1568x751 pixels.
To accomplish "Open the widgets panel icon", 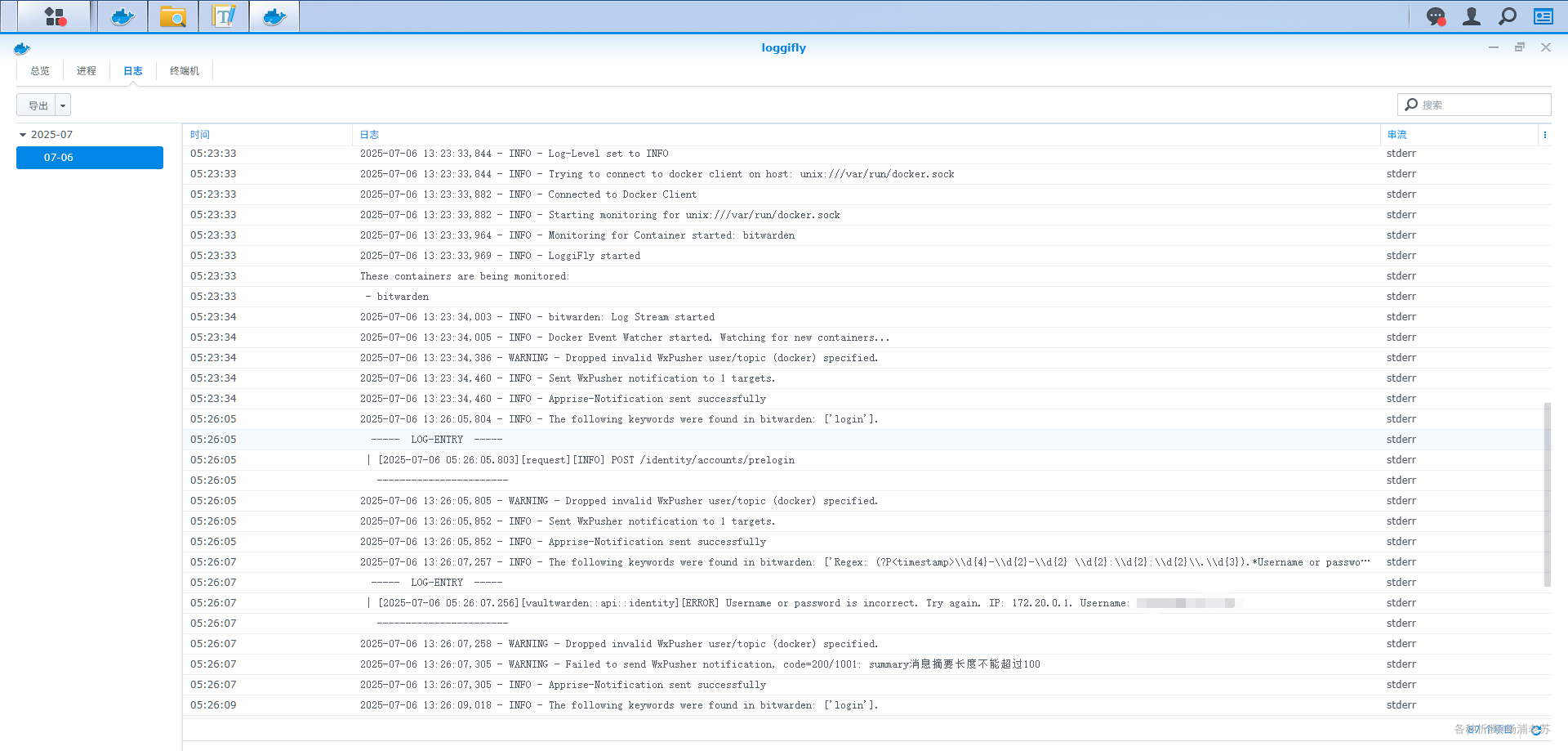I will point(1543,16).
